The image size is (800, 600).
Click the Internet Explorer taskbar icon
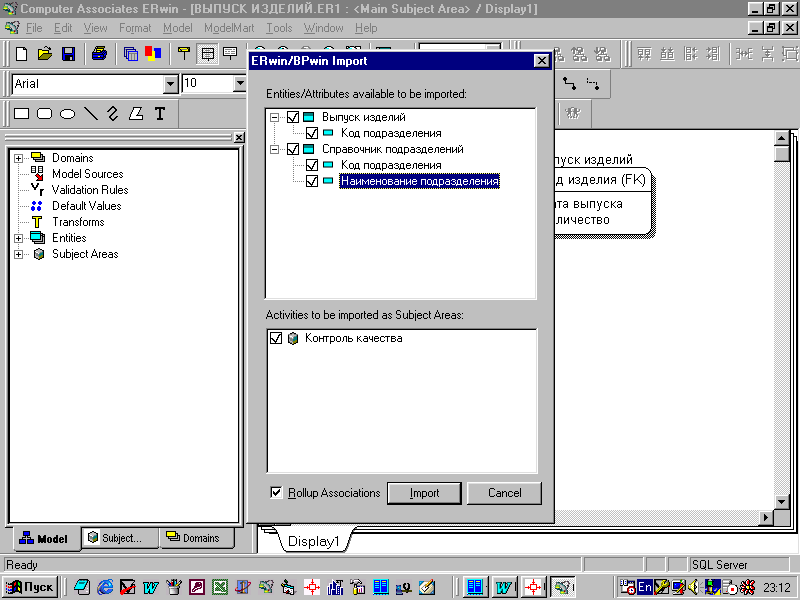tap(106, 587)
